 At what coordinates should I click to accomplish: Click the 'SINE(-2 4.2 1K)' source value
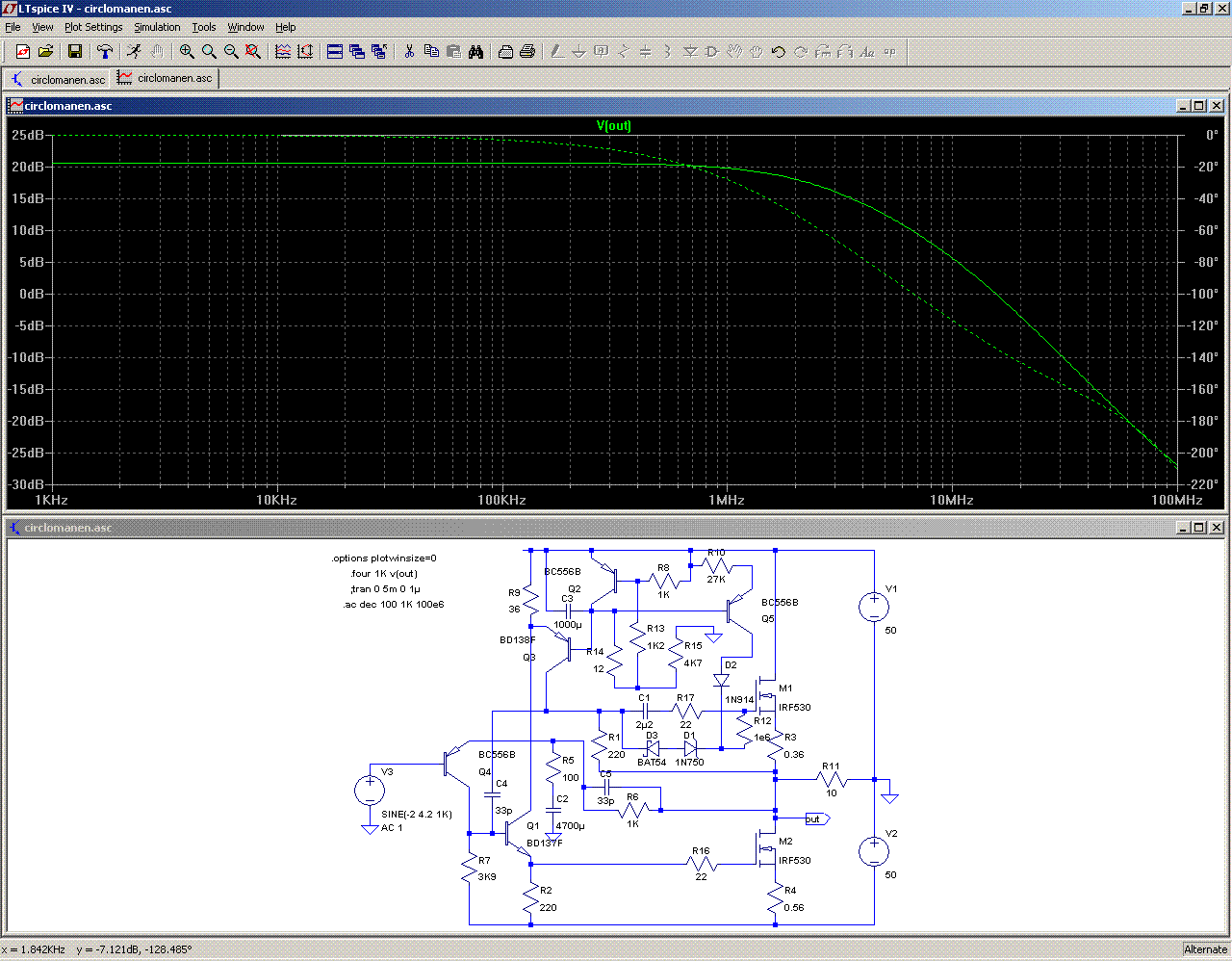(417, 814)
